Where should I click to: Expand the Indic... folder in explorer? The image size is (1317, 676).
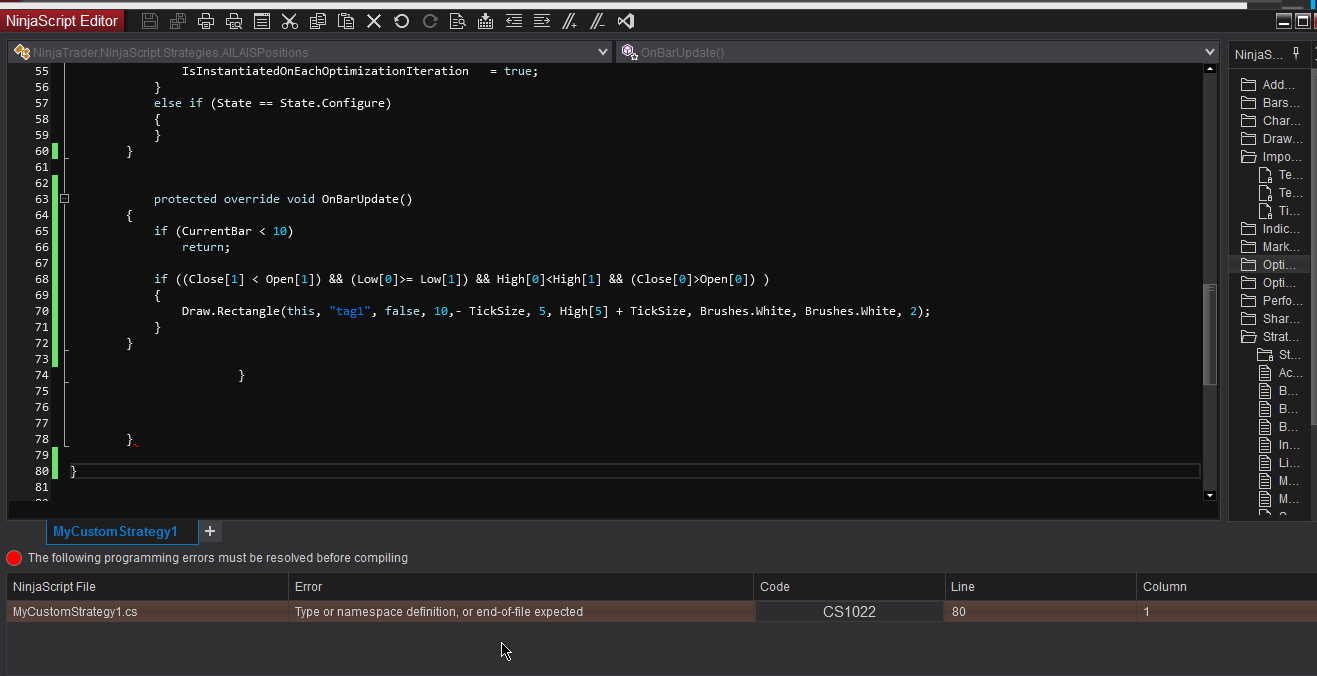tap(1248, 229)
